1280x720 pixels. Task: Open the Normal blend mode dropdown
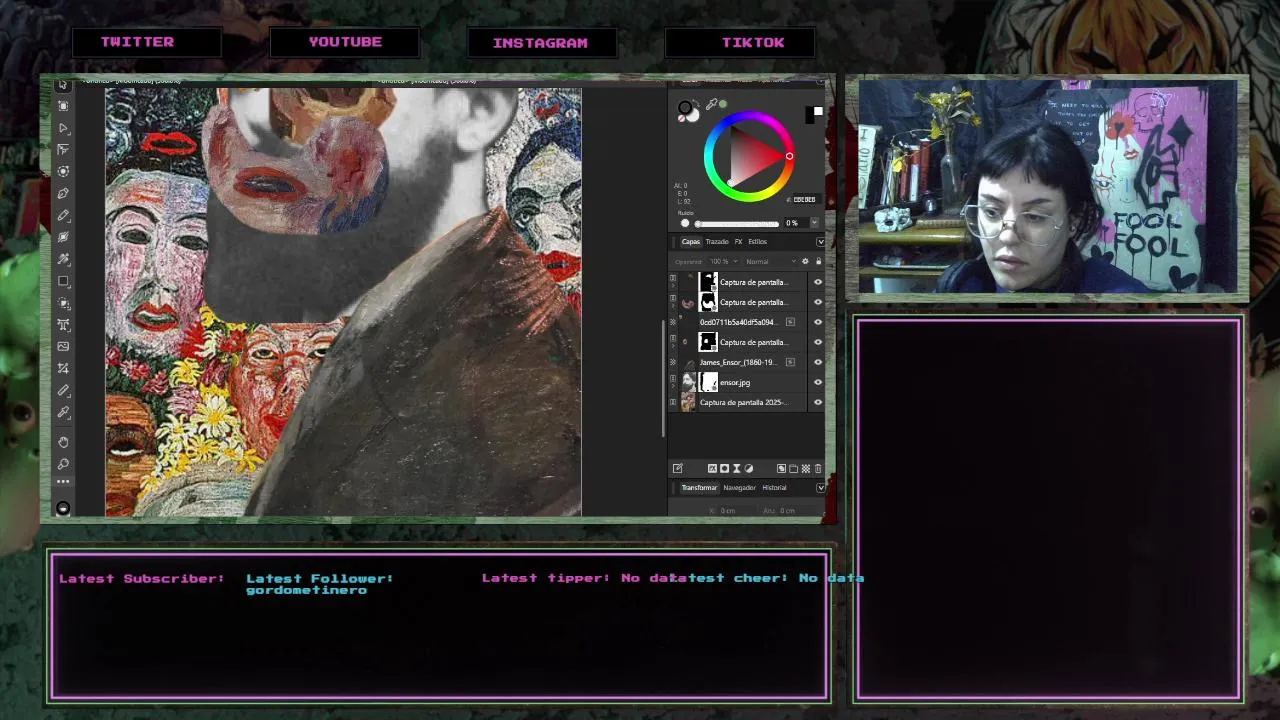coord(771,261)
